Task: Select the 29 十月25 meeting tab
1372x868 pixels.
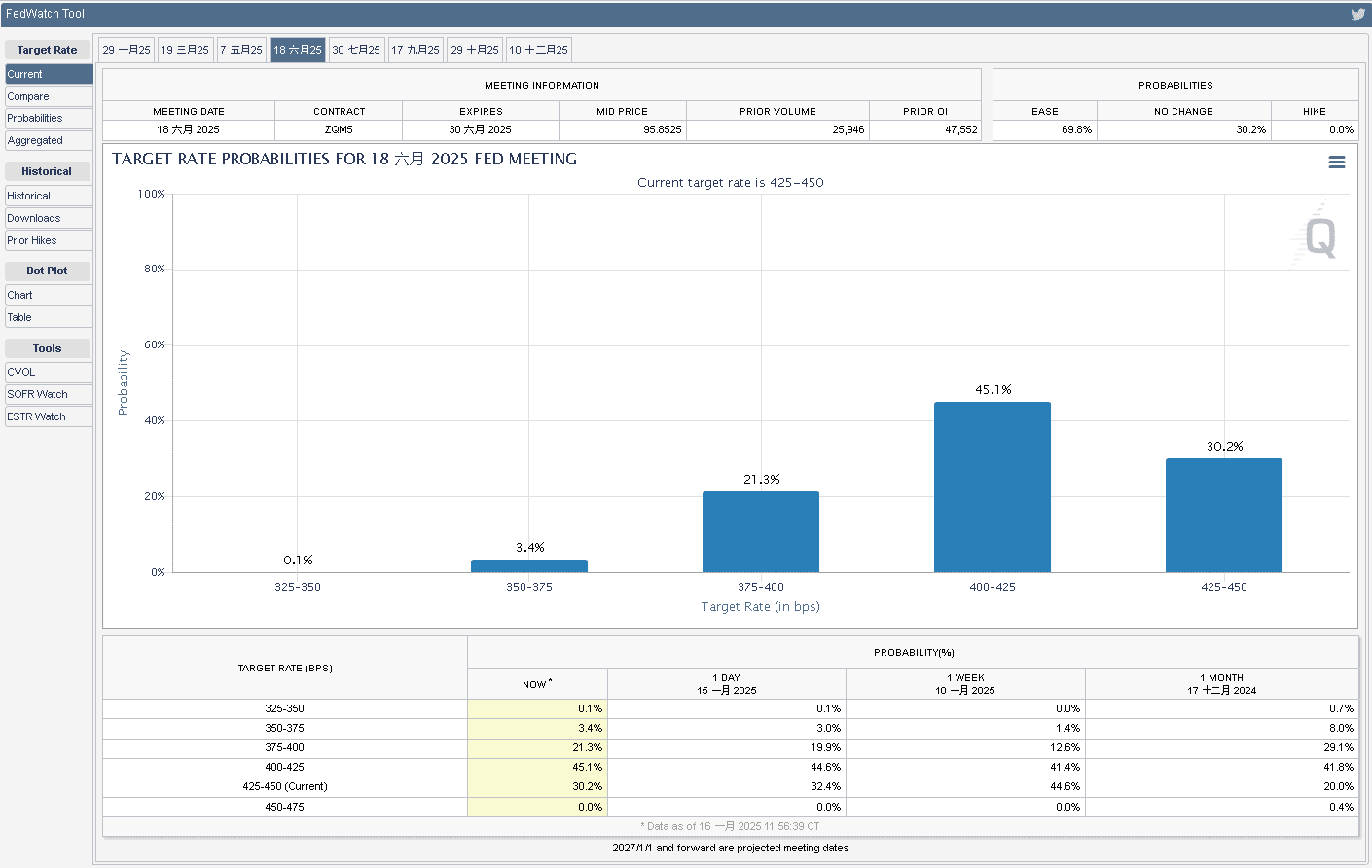Action: coord(475,50)
